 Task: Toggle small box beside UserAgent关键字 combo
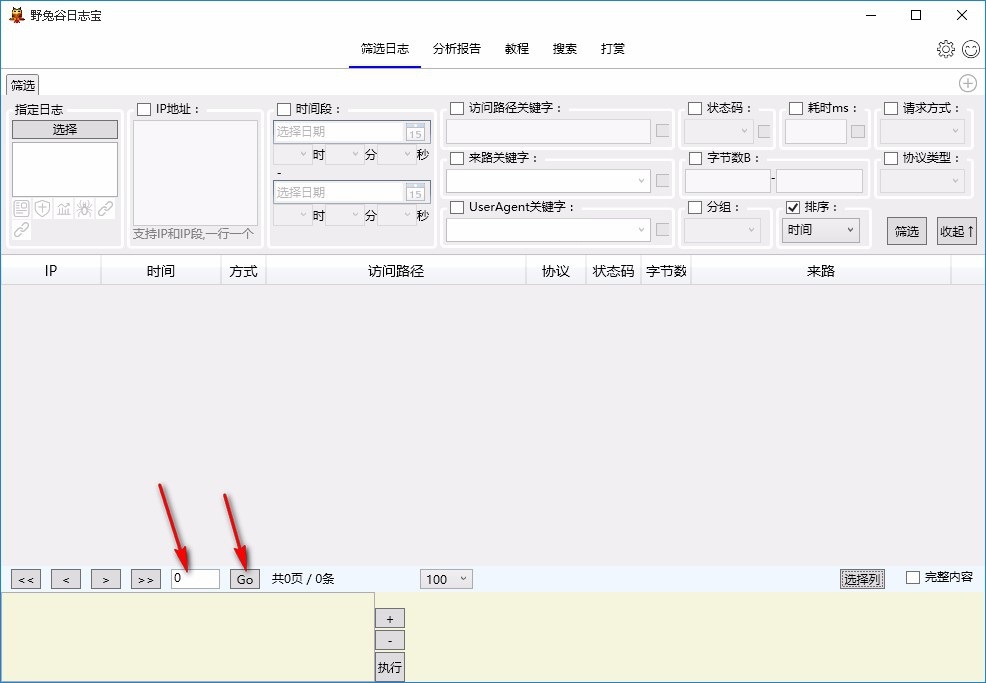662,230
